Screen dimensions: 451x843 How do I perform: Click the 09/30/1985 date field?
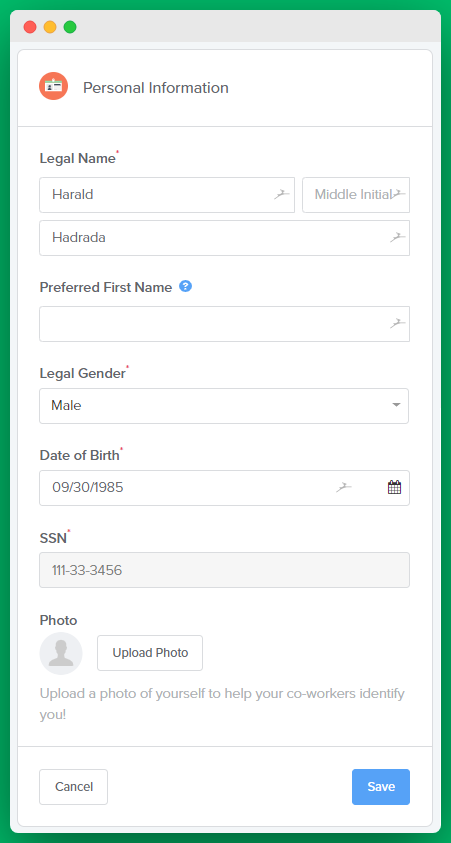[224, 488]
